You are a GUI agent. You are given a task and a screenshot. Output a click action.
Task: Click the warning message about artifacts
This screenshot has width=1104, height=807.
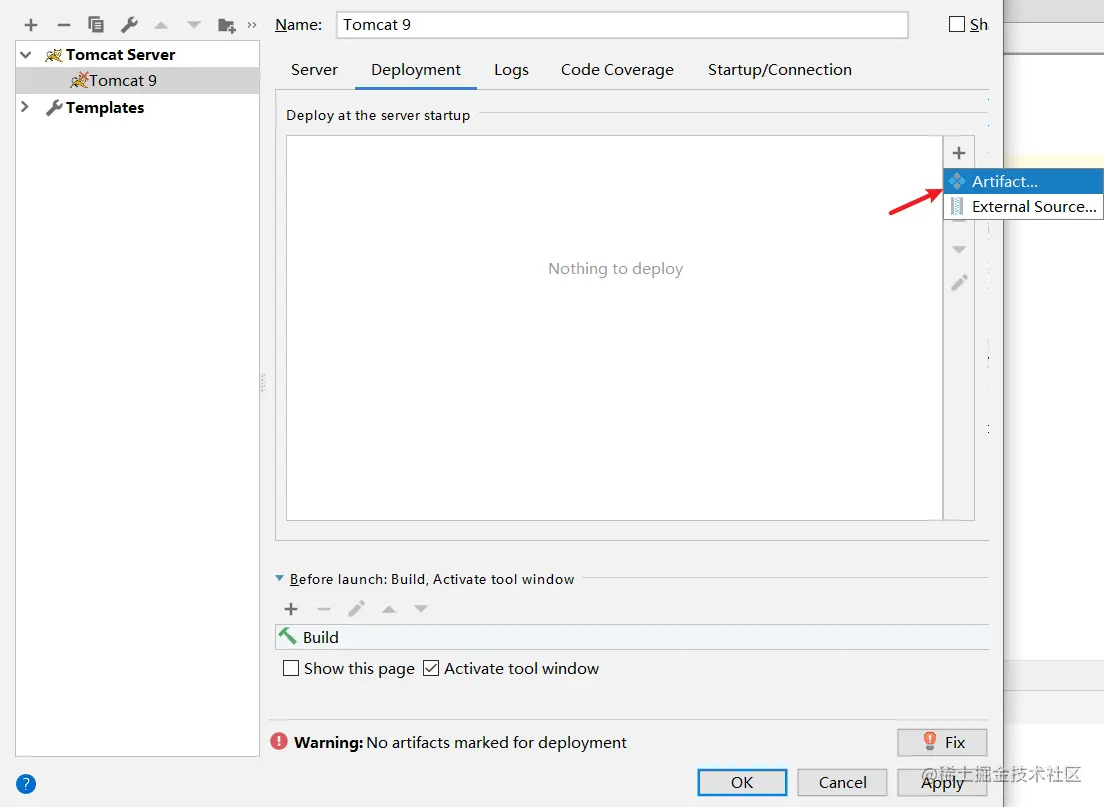(460, 742)
